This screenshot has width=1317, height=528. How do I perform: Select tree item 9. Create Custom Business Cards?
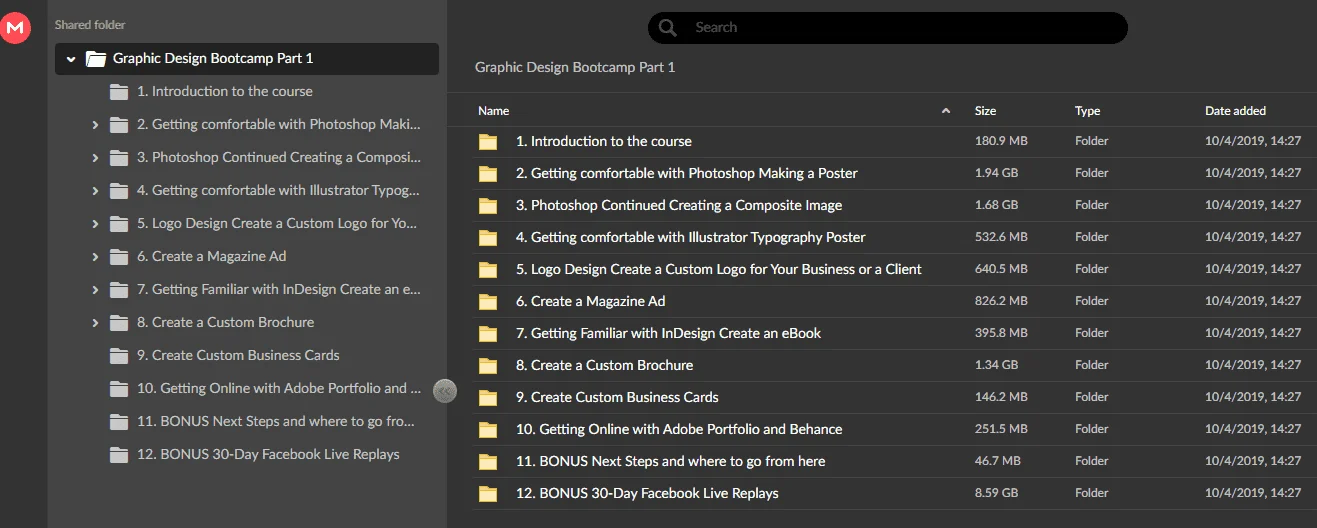[238, 355]
